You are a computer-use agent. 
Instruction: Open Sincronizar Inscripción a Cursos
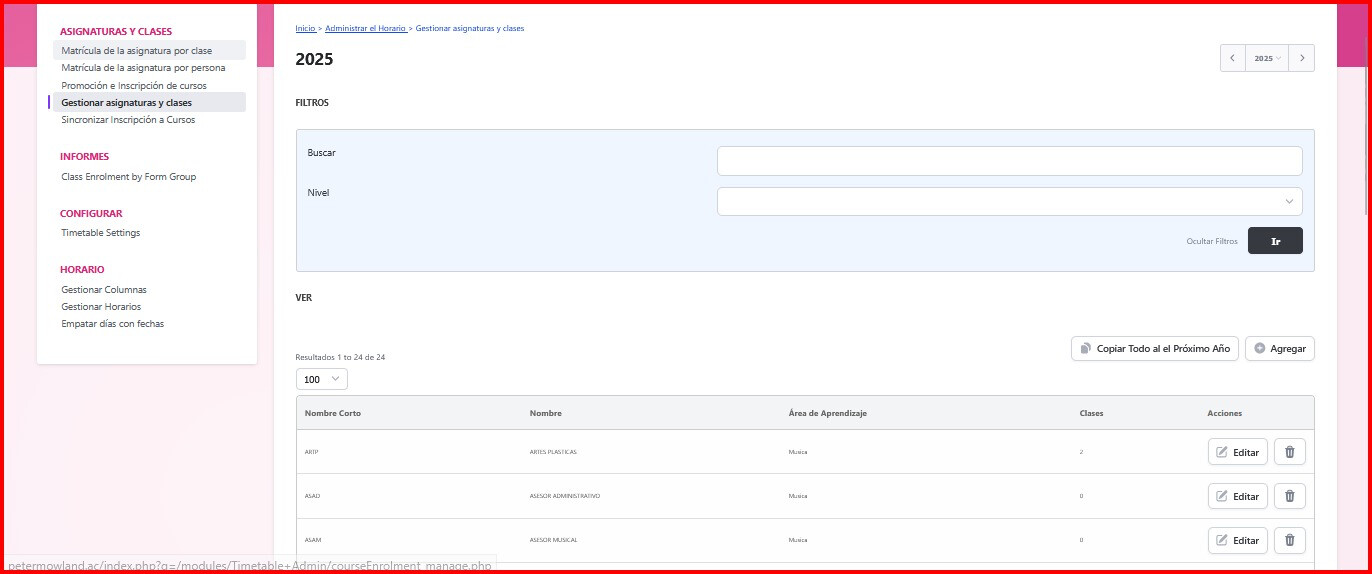point(128,120)
